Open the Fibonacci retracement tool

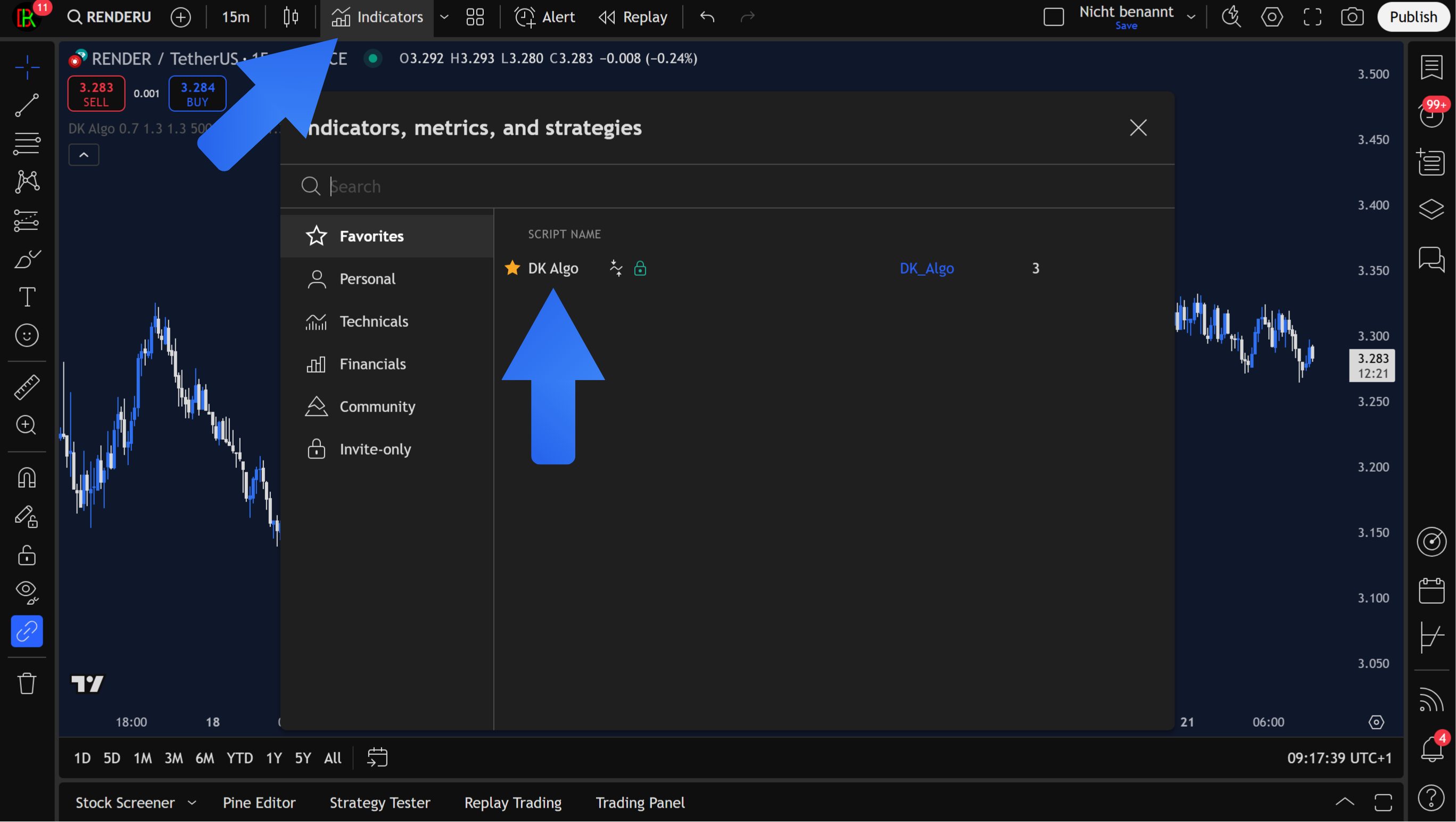point(27,143)
